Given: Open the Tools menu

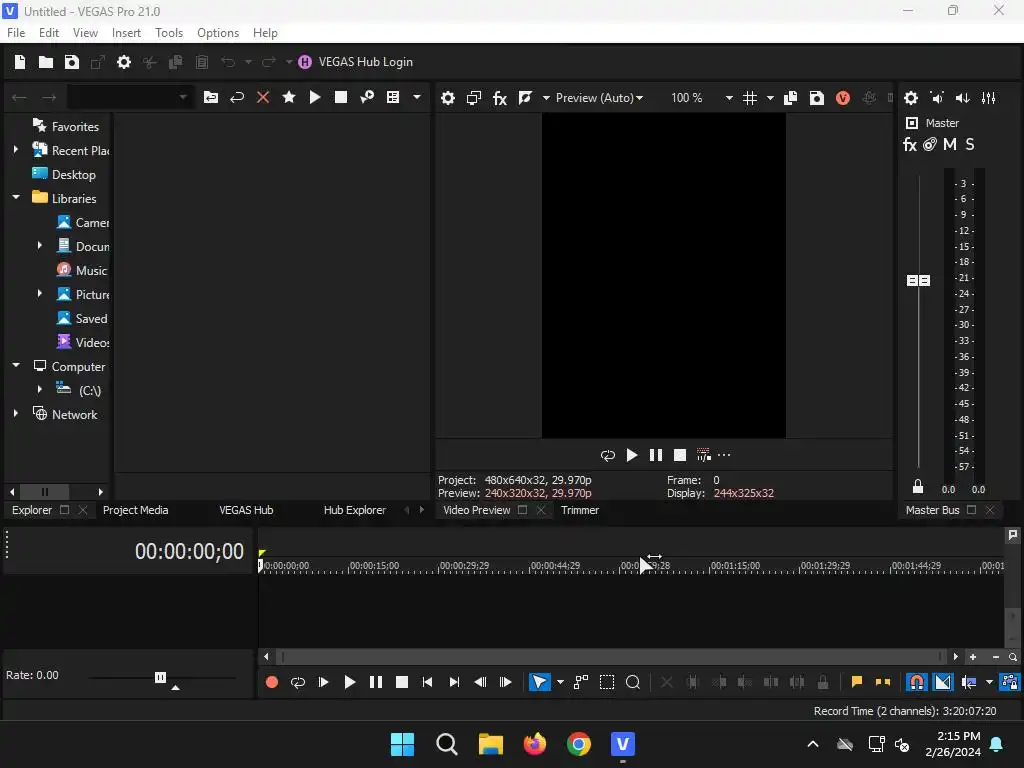Looking at the screenshot, I should 169,33.
